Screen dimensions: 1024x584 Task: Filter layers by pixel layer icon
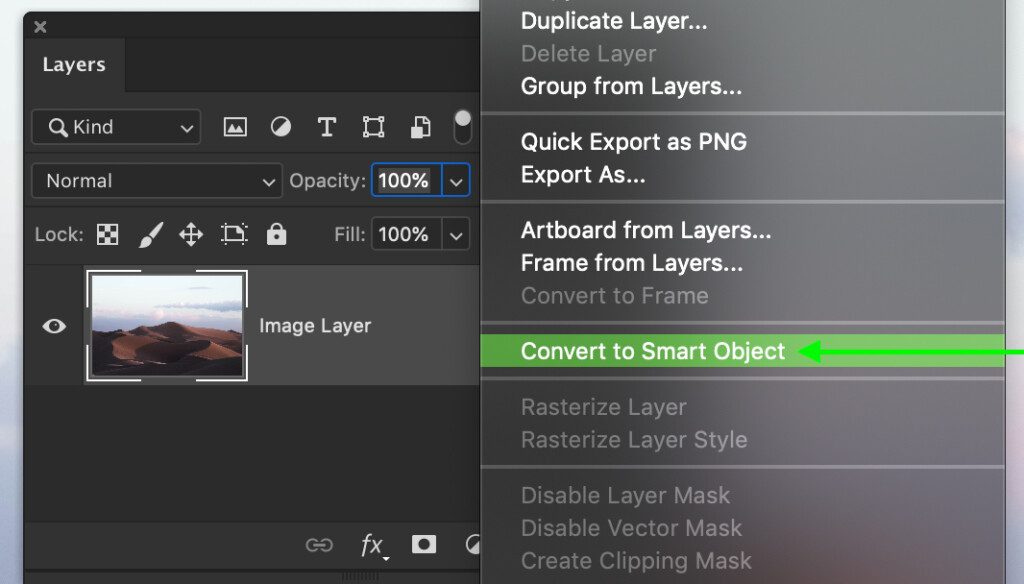pos(235,127)
